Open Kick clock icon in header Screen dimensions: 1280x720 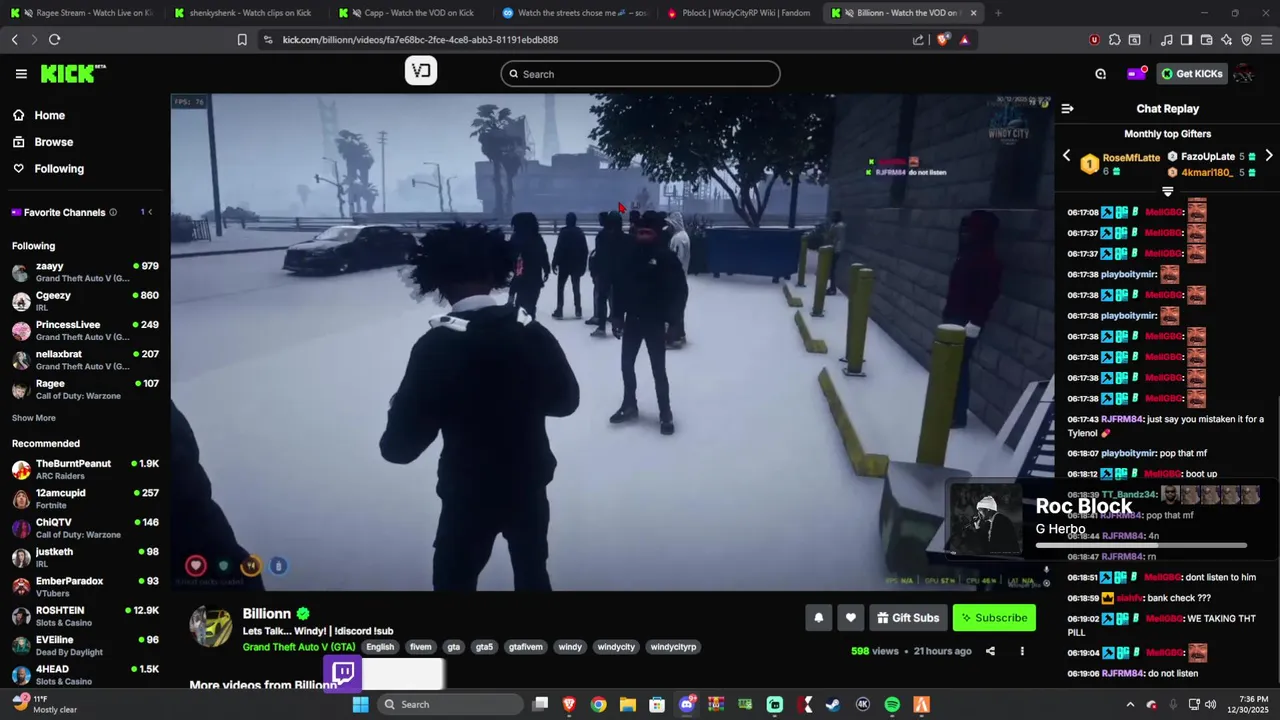1100,74
